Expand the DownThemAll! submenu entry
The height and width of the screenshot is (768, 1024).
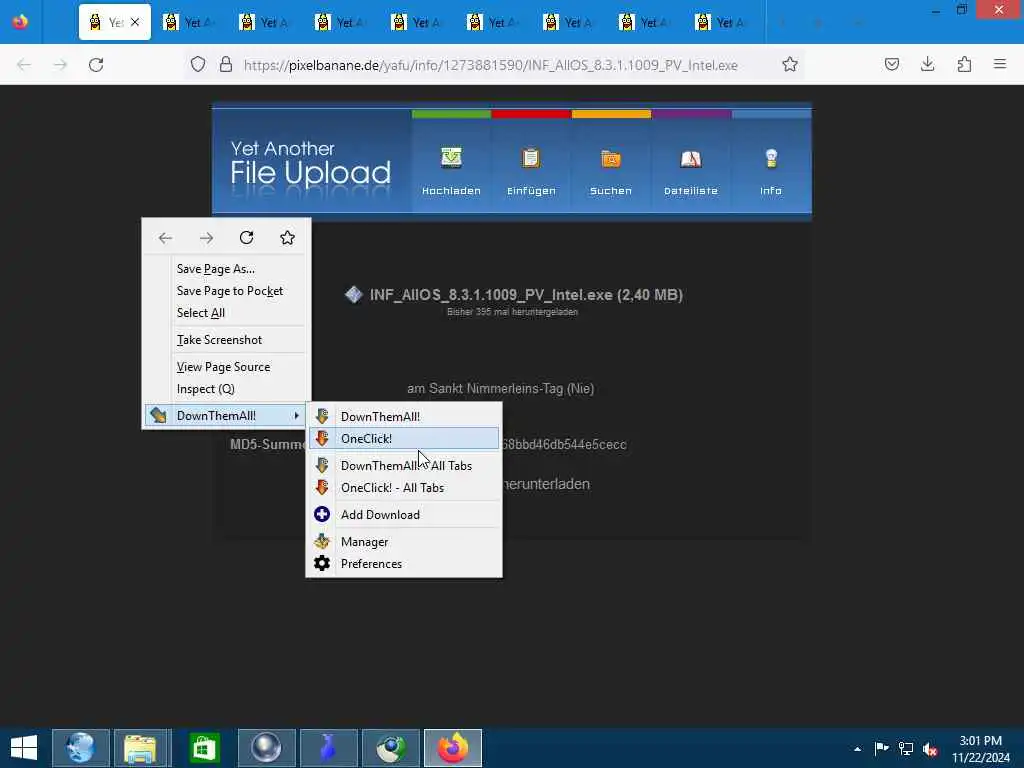click(x=226, y=416)
